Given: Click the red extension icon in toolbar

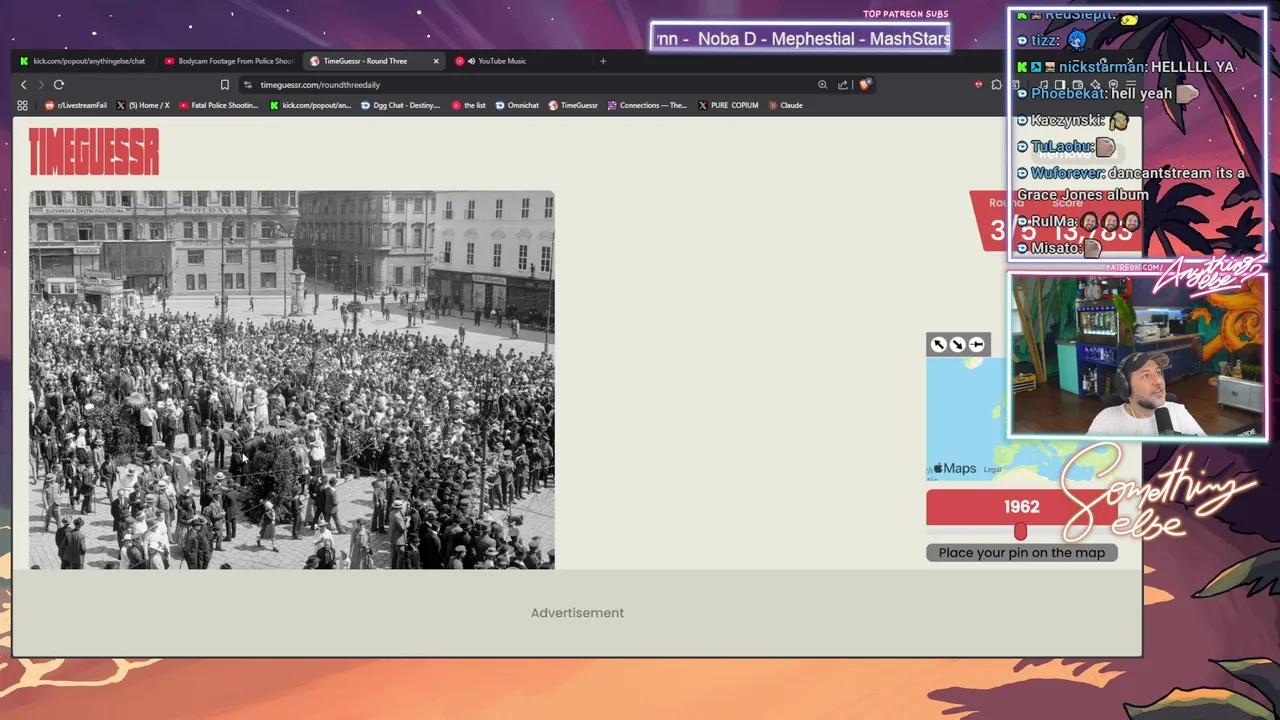Looking at the screenshot, I should click(978, 85).
